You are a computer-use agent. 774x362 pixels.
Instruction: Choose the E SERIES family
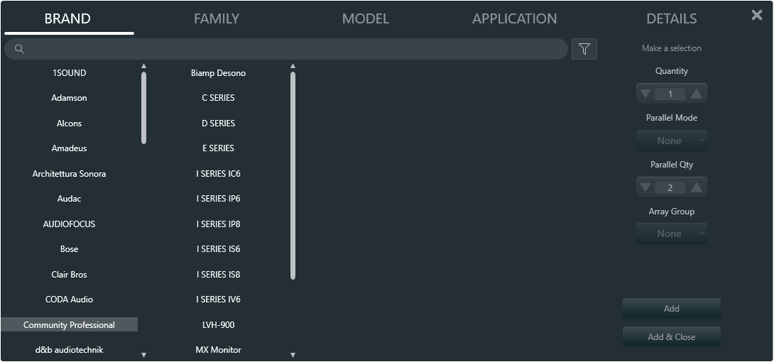[x=218, y=148]
